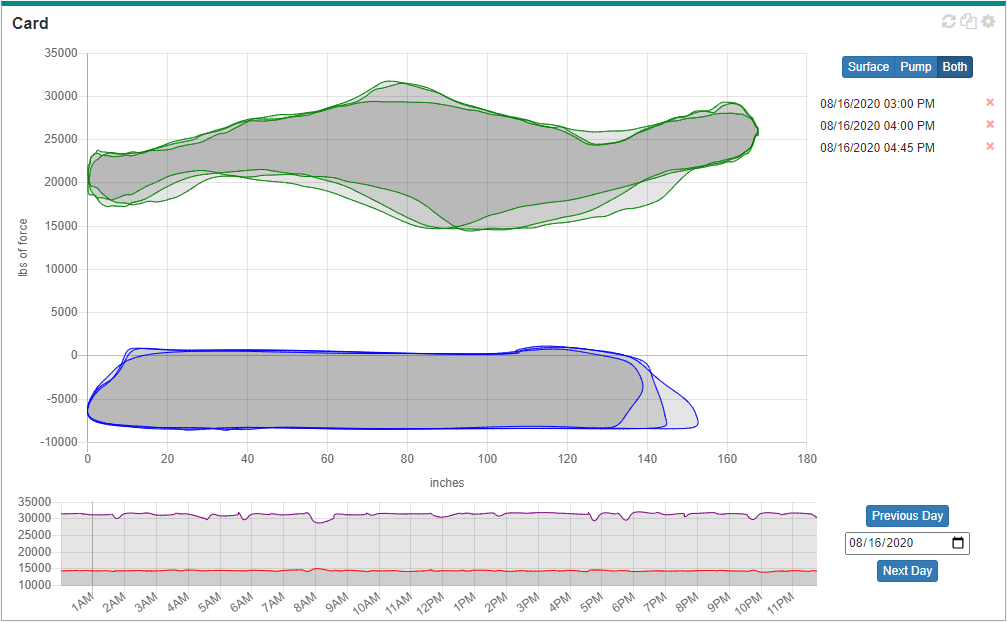Click the refresh icon in Card header
Screen dimensions: 1007x622
949,22
